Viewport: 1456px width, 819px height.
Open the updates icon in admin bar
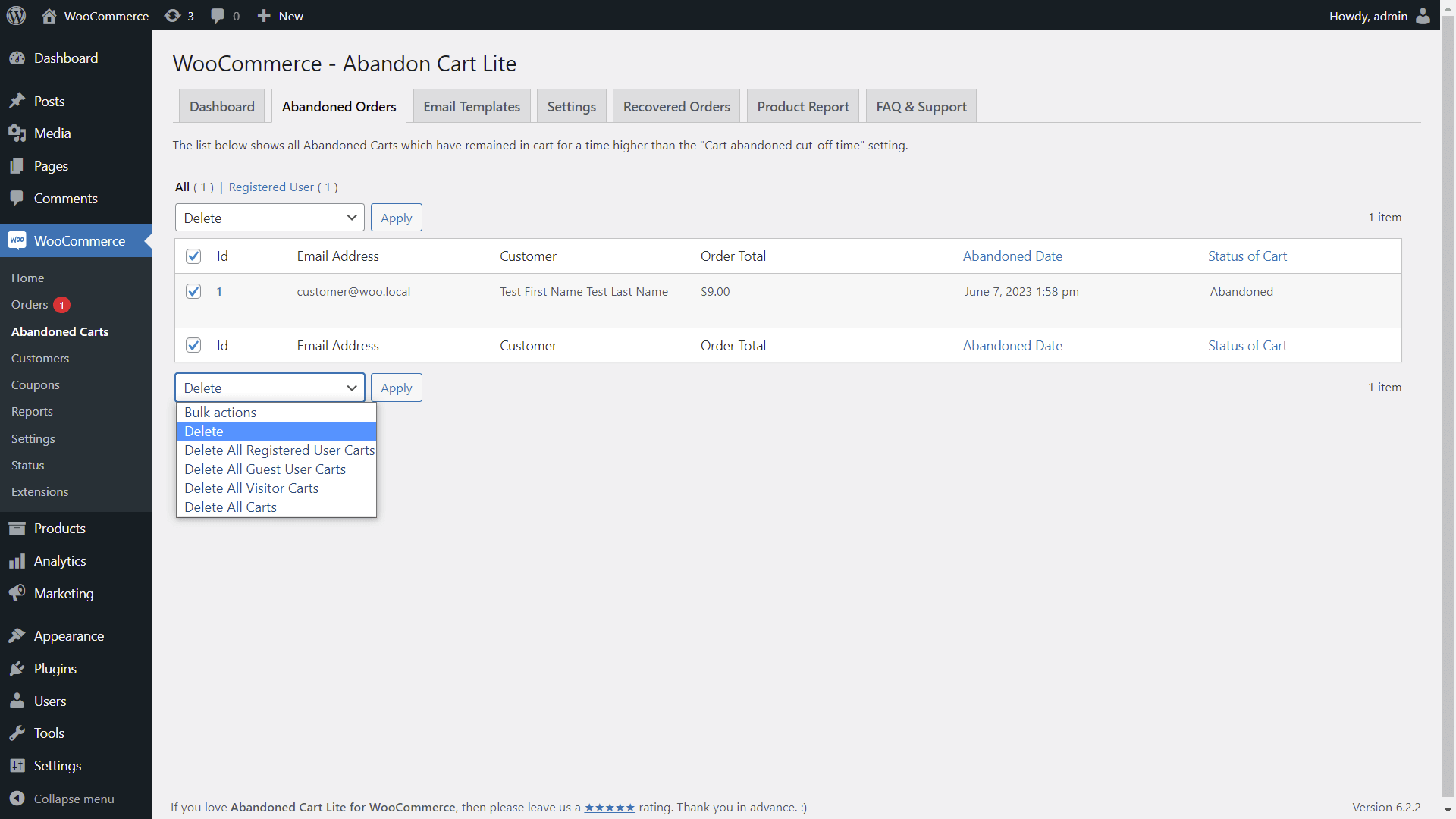click(x=173, y=16)
